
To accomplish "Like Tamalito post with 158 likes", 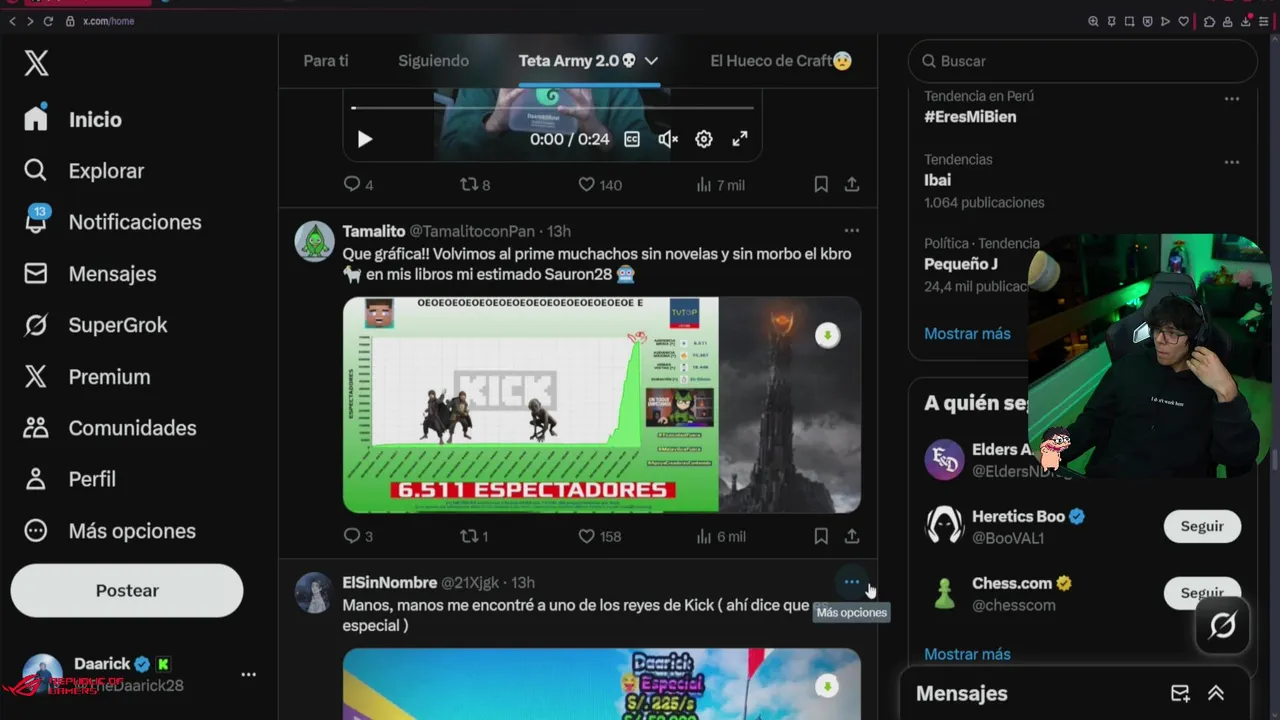I will tap(599, 536).
